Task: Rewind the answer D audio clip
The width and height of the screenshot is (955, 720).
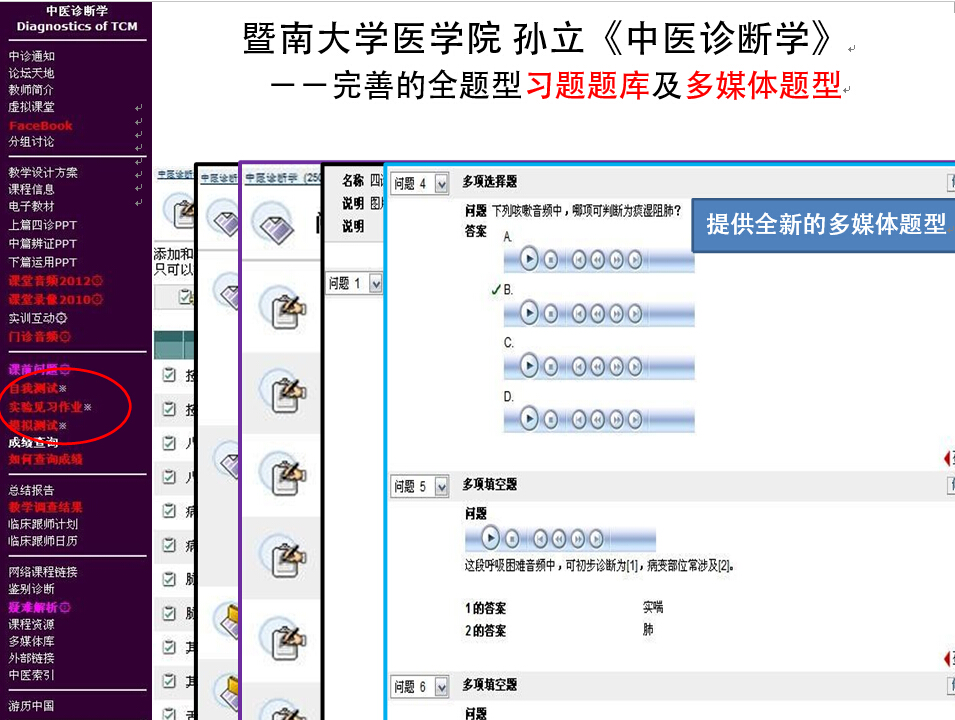Action: coord(597,420)
